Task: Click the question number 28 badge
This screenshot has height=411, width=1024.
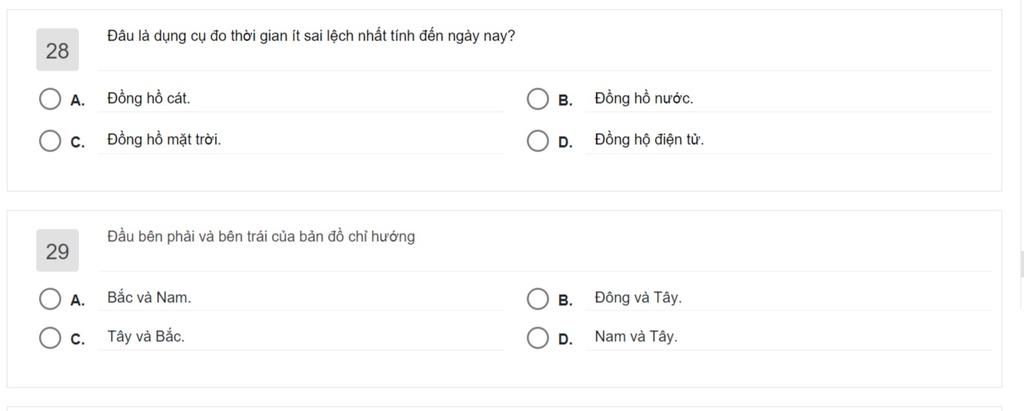Action: (x=57, y=50)
